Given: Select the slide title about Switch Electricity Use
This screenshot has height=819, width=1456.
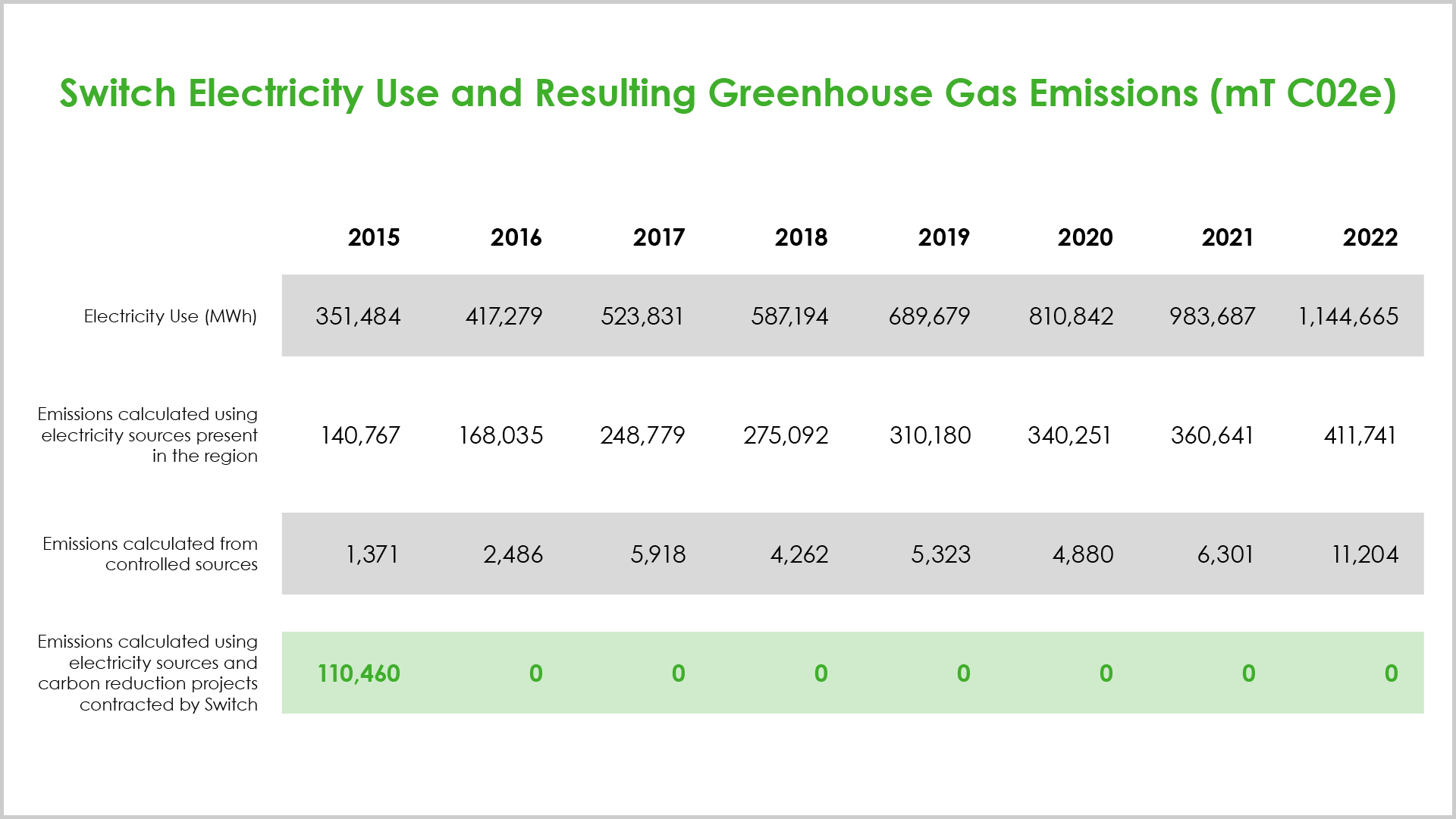Looking at the screenshot, I should click(728, 94).
